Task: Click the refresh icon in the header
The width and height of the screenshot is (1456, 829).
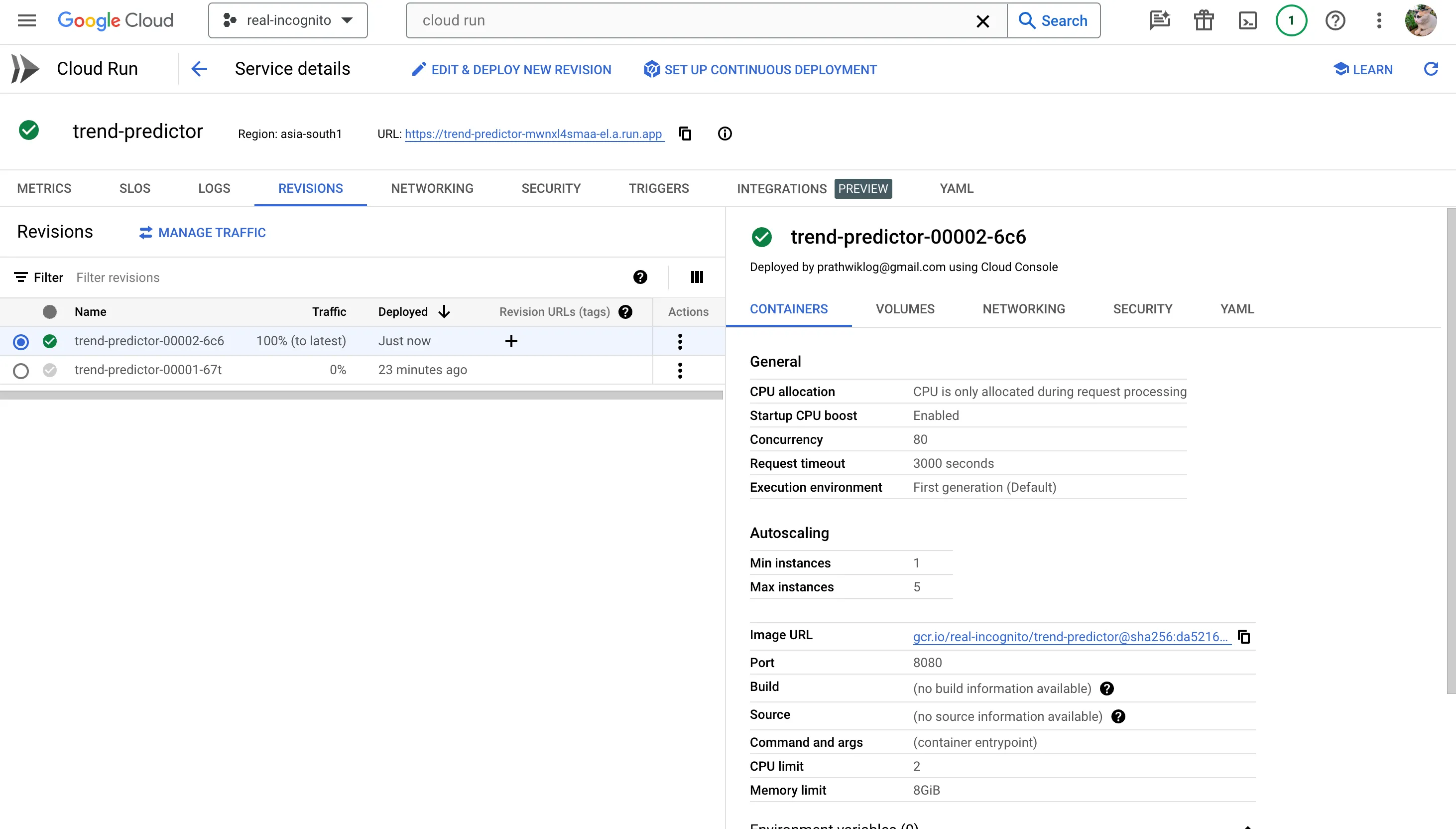Action: (x=1431, y=69)
